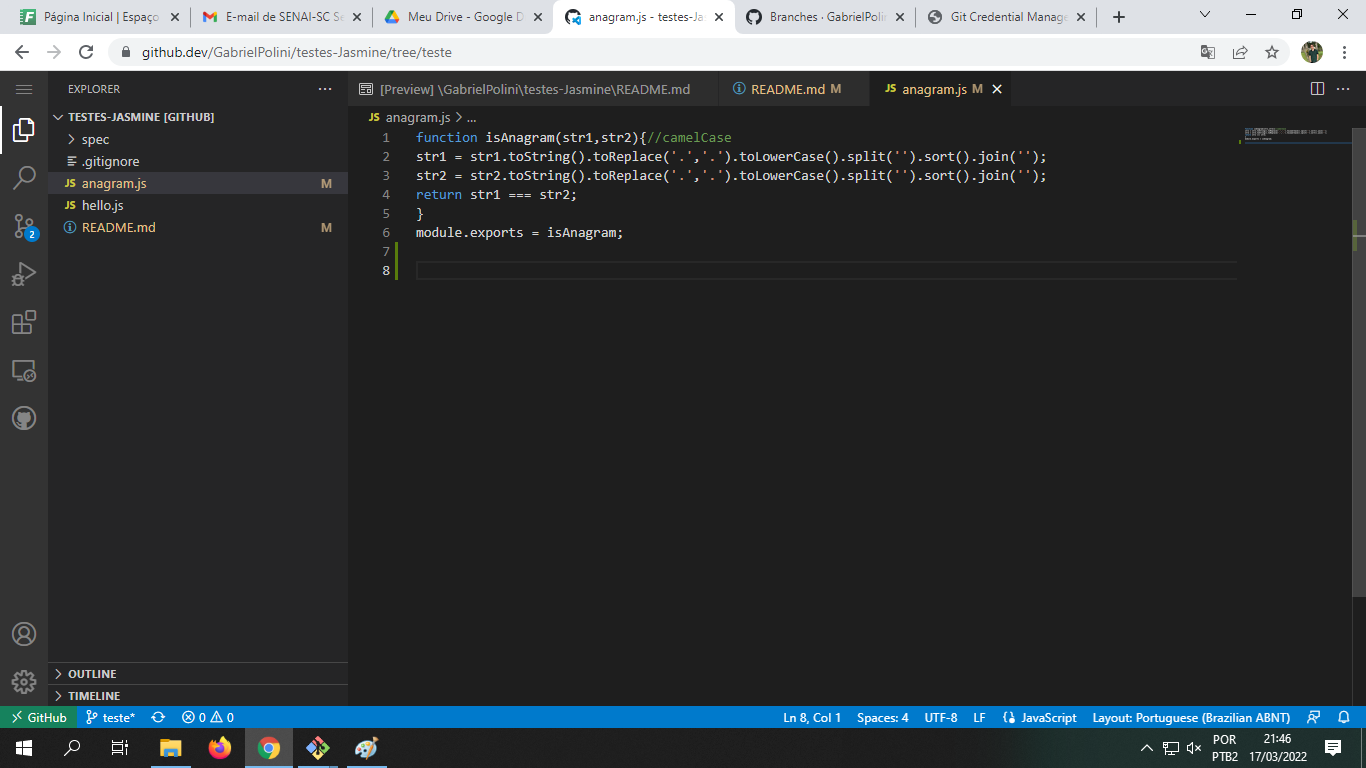Collapse the TESTES-JASMINE [GITHUB] folder section
The height and width of the screenshot is (768, 1366).
point(198,117)
